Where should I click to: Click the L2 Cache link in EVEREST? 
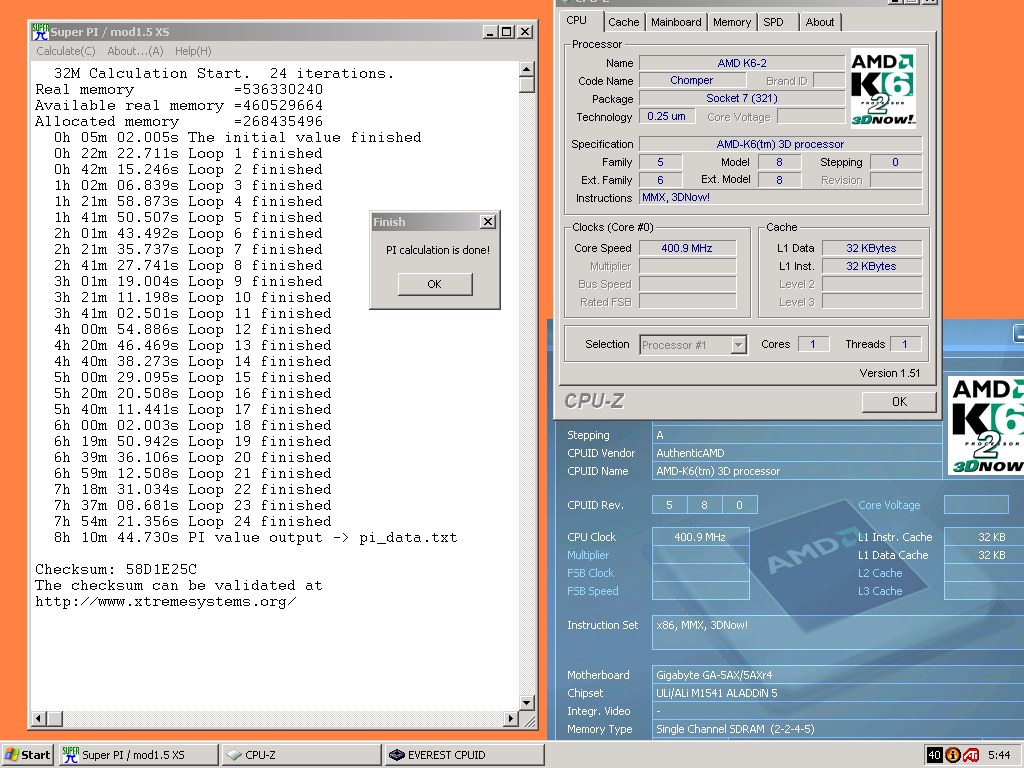pos(880,573)
